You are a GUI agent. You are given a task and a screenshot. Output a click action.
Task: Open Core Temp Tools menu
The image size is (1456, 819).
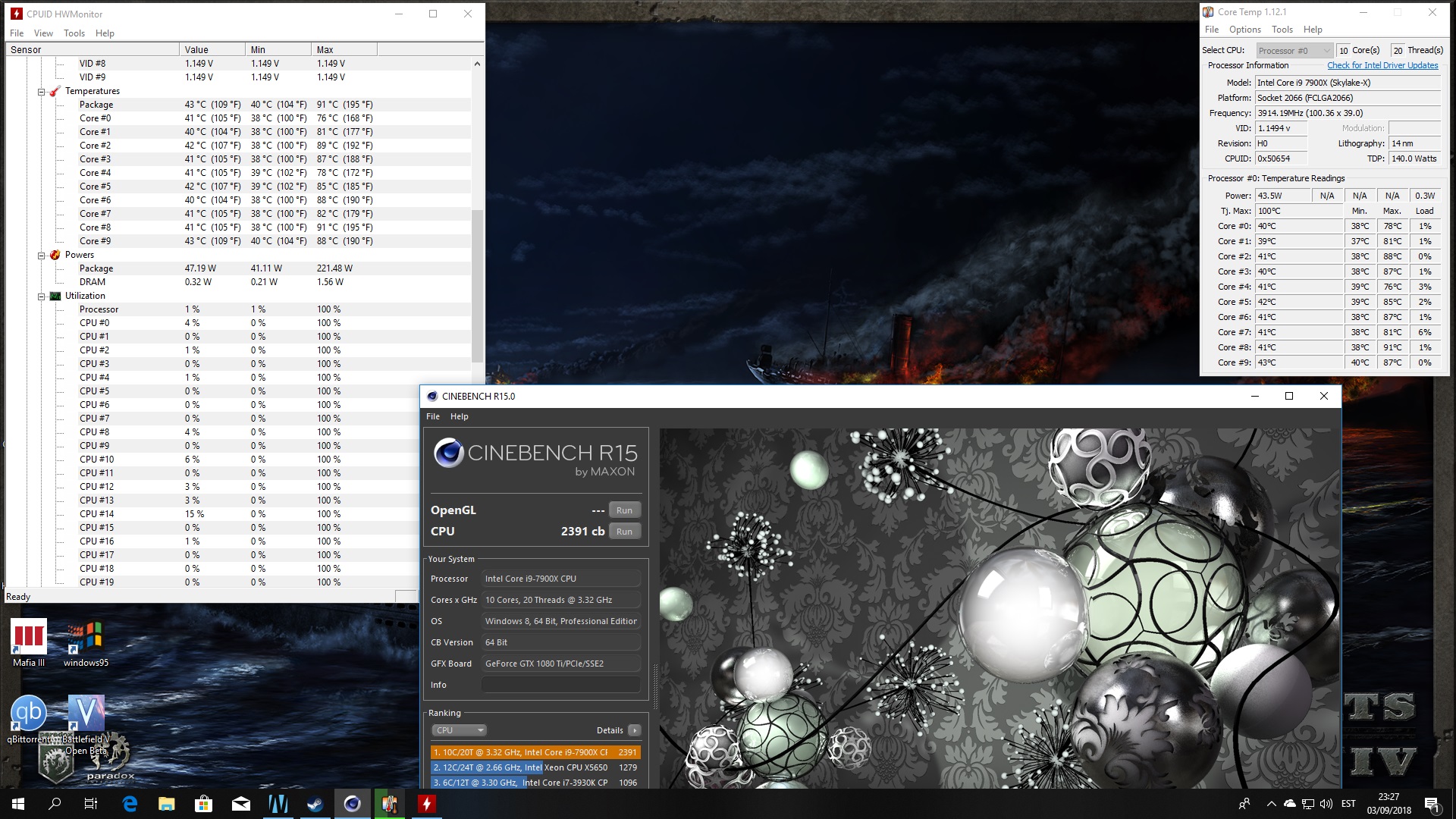pos(1282,30)
